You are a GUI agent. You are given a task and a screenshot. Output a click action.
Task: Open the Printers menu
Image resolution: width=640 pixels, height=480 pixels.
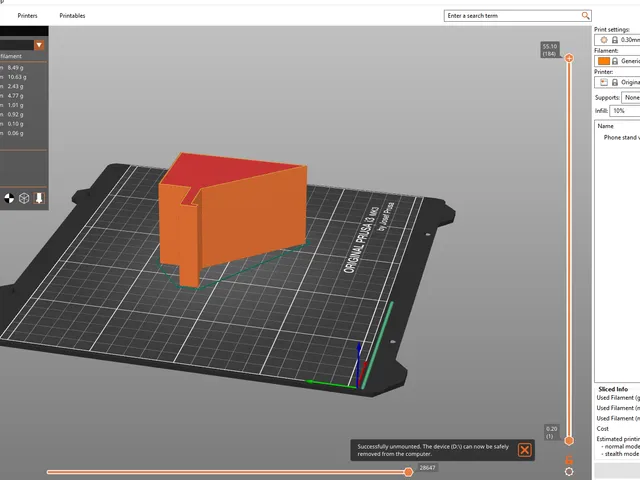(27, 16)
